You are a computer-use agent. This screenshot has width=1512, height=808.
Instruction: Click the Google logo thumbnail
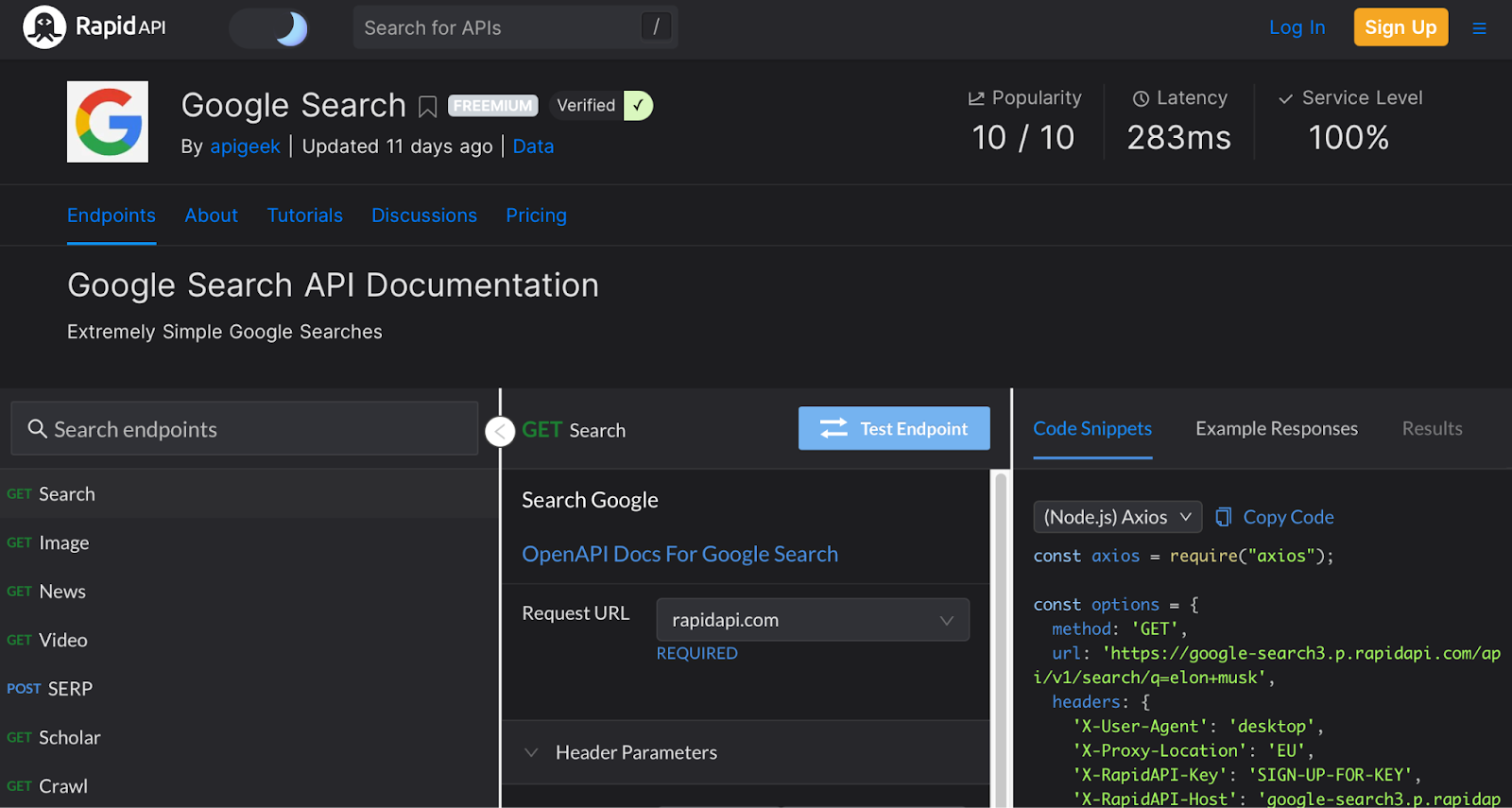108,122
